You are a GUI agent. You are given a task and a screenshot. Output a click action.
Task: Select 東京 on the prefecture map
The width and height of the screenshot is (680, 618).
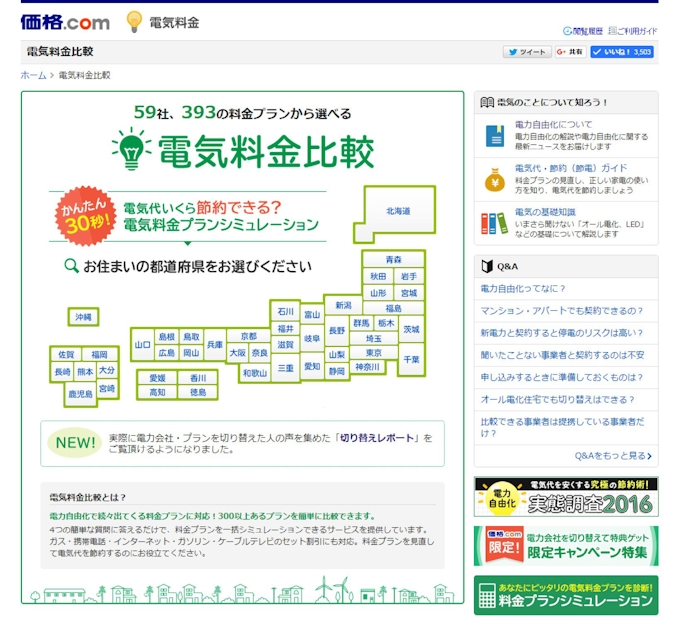pyautogui.click(x=374, y=353)
